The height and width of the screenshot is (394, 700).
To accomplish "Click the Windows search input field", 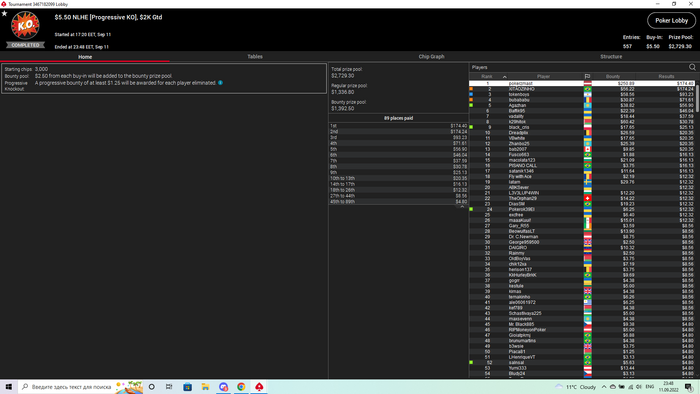I will click(x=71, y=387).
